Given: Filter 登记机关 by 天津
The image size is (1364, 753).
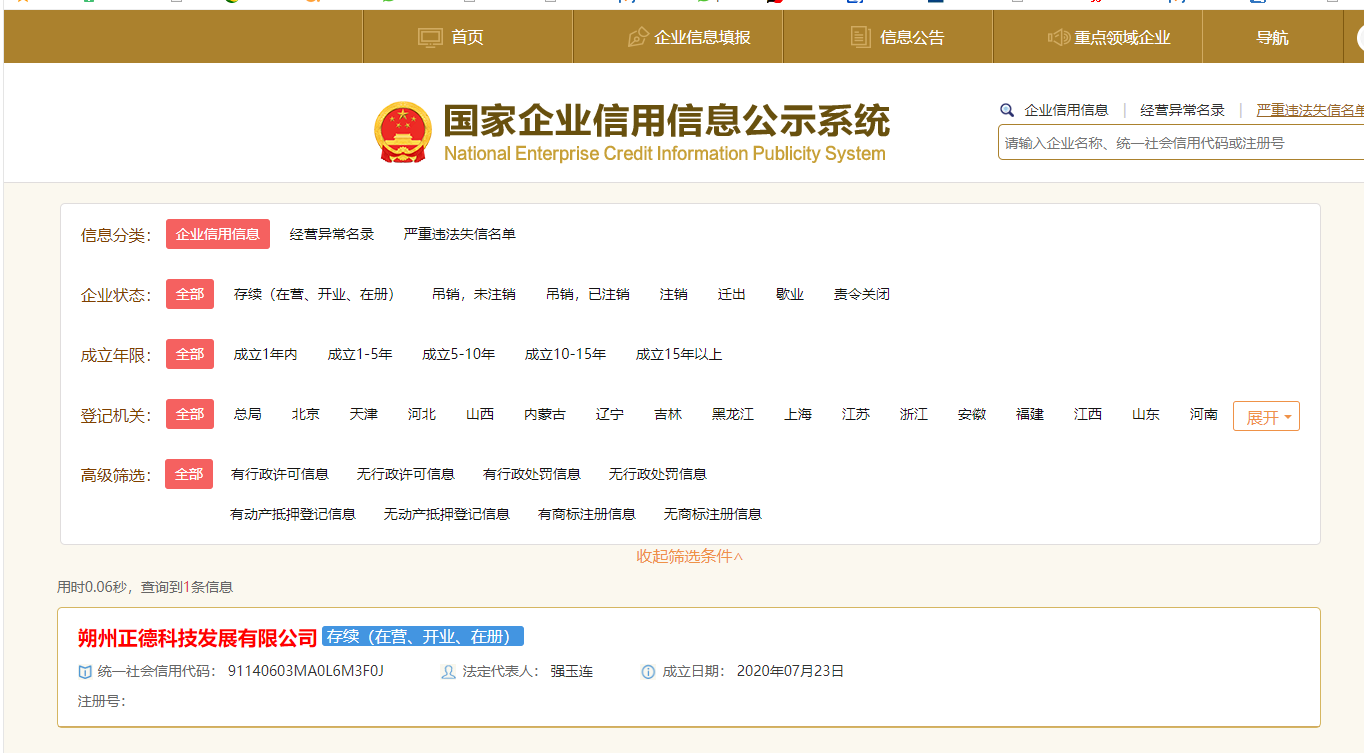Looking at the screenshot, I should 364,414.
